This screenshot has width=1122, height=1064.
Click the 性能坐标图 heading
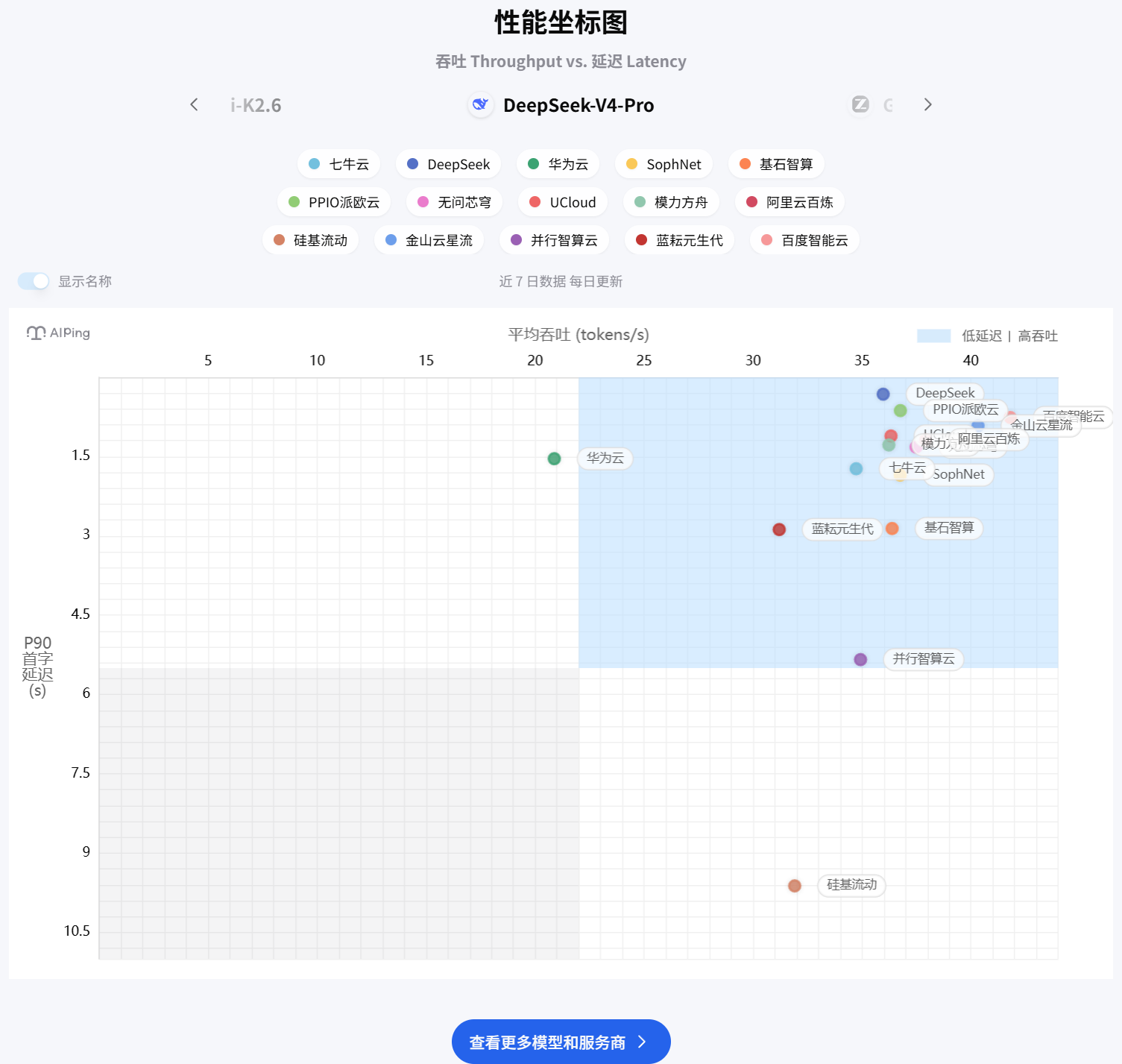point(561,22)
